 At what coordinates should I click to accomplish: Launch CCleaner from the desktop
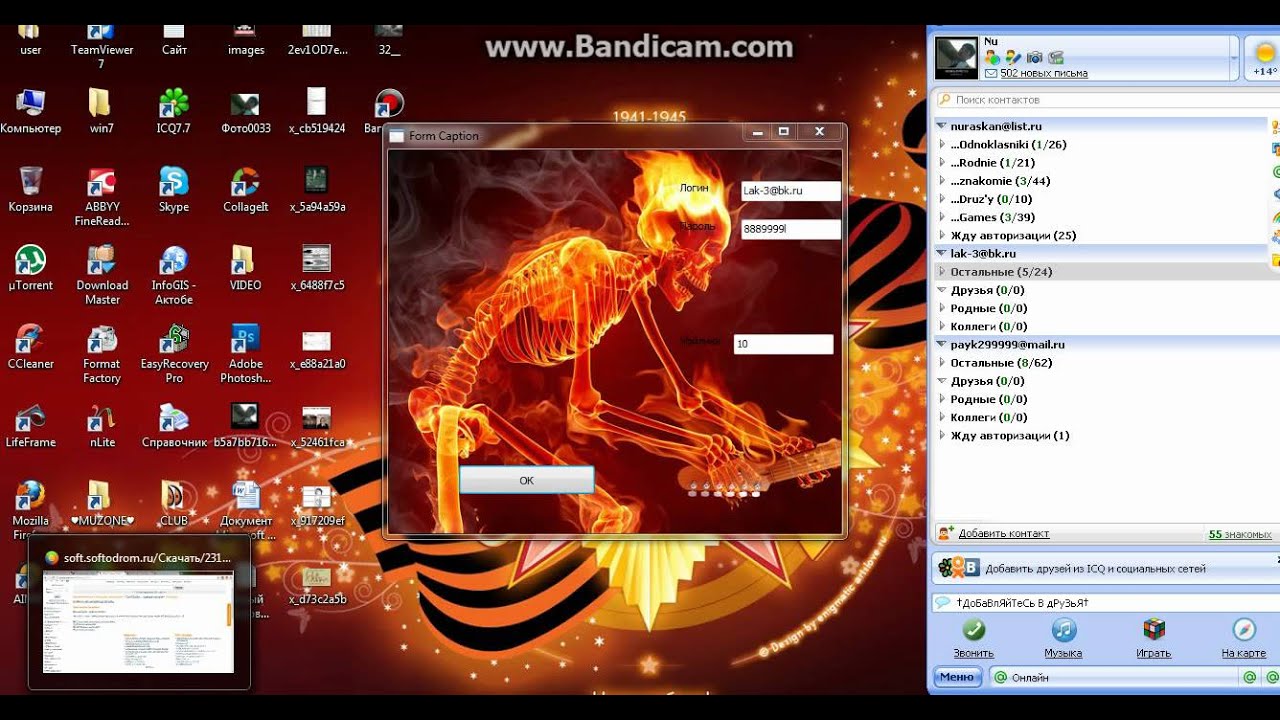click(31, 346)
